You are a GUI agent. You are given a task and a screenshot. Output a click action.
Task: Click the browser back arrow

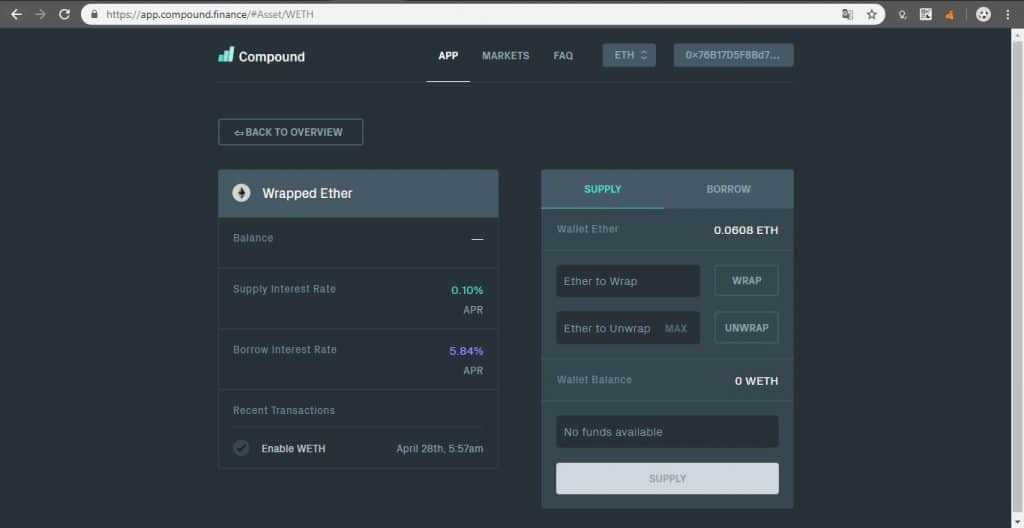point(16,14)
